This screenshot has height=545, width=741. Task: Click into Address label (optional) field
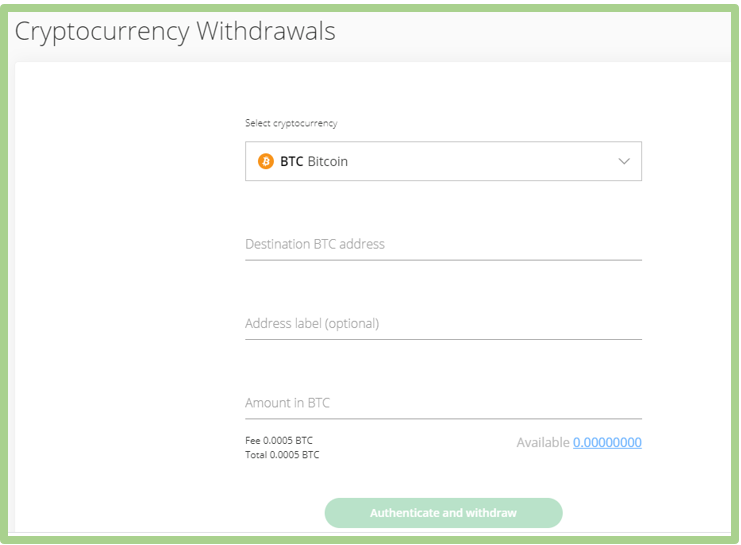coord(443,324)
